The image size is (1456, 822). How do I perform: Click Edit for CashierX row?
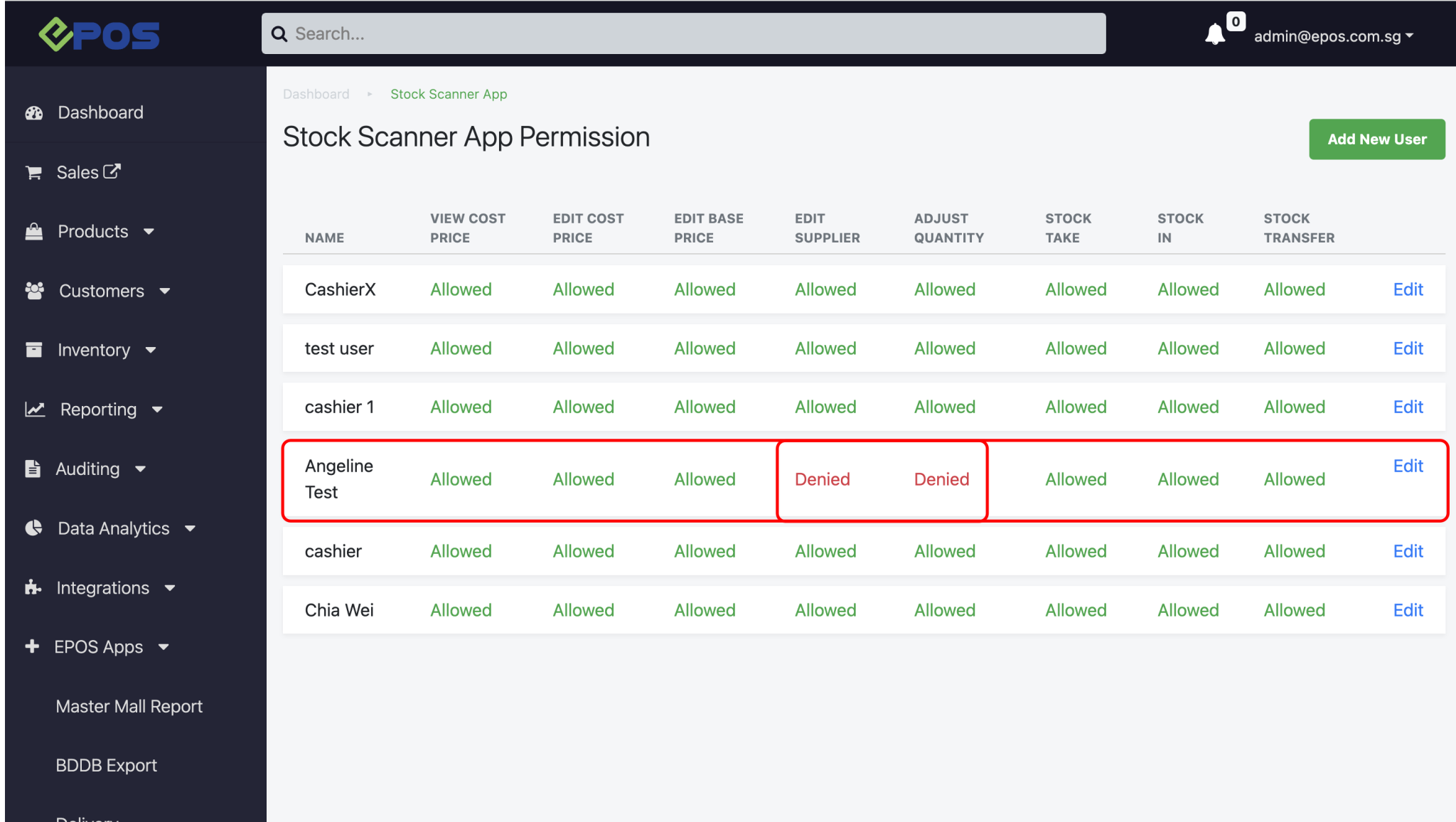click(x=1408, y=289)
